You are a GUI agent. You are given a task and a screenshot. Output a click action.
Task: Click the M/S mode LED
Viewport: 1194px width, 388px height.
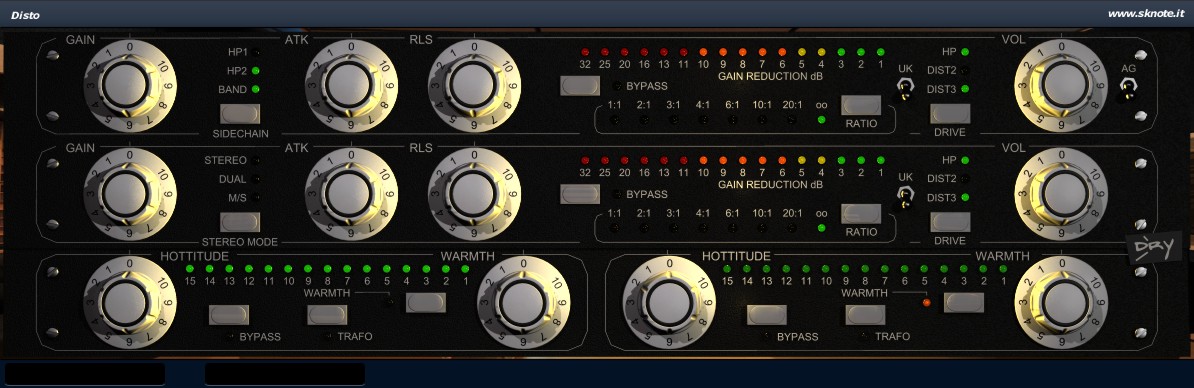(x=257, y=198)
